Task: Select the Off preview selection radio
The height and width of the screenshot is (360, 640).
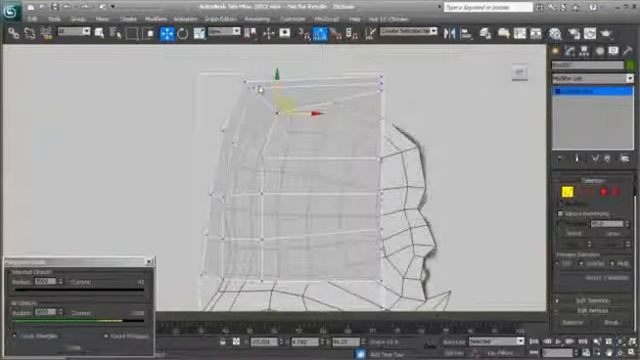Action: point(558,264)
